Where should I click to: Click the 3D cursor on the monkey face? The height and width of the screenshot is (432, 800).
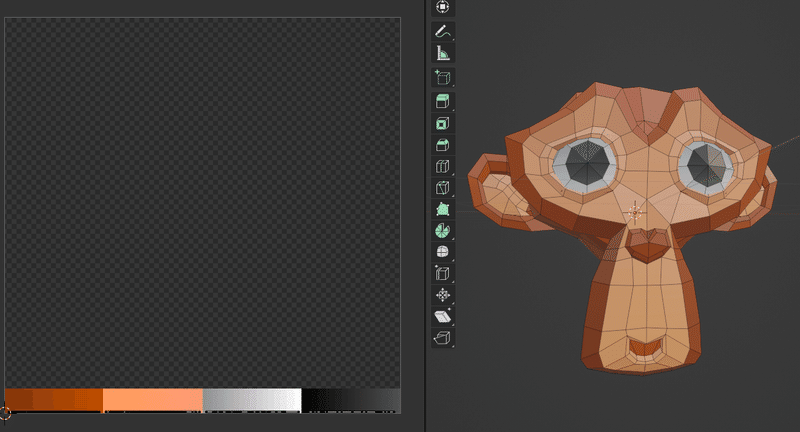635,212
